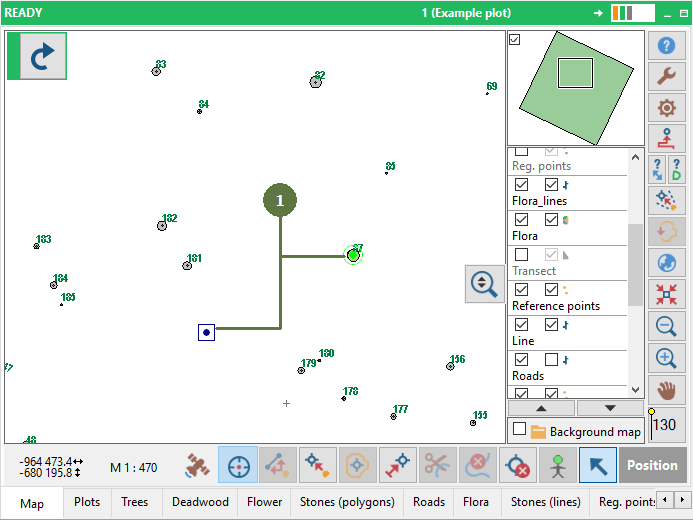Open the wrench tools button
Screen dimensions: 693x520
[x=666, y=76]
